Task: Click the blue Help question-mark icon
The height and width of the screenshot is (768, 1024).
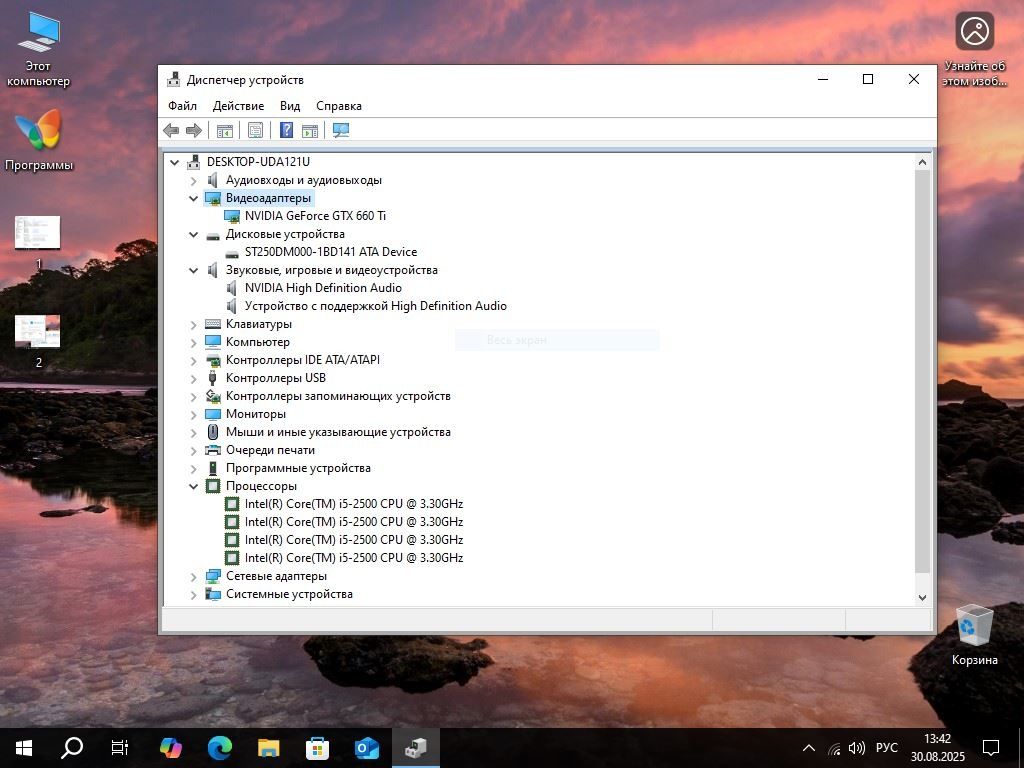Action: click(x=286, y=131)
